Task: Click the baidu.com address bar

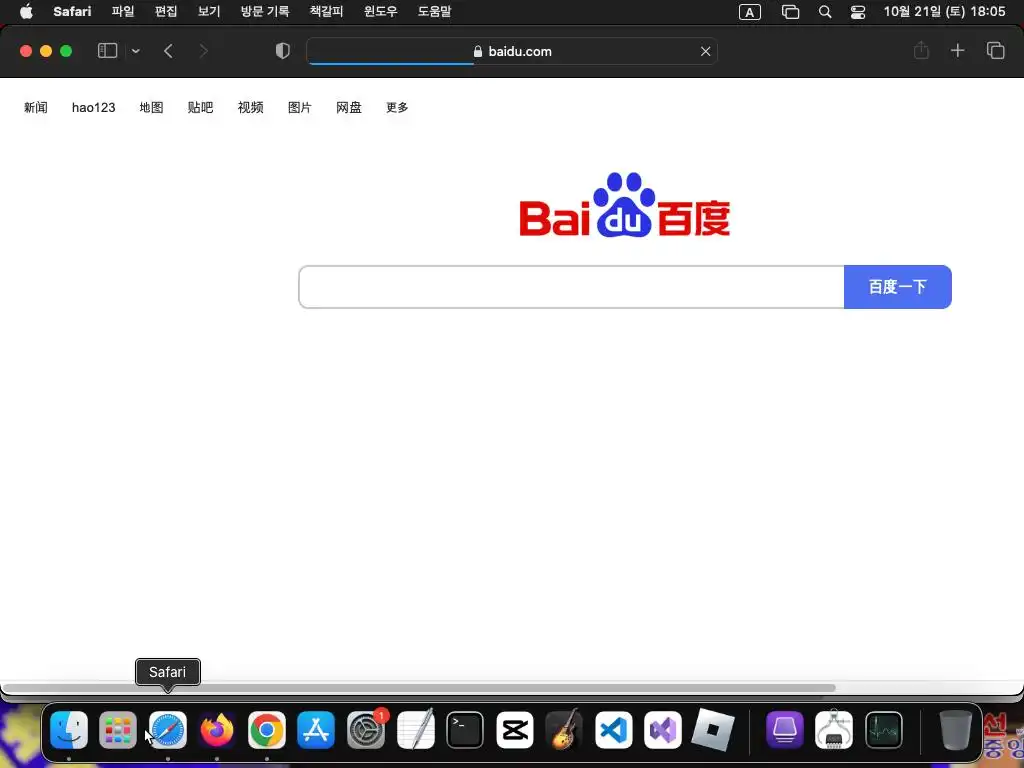Action: click(x=512, y=51)
